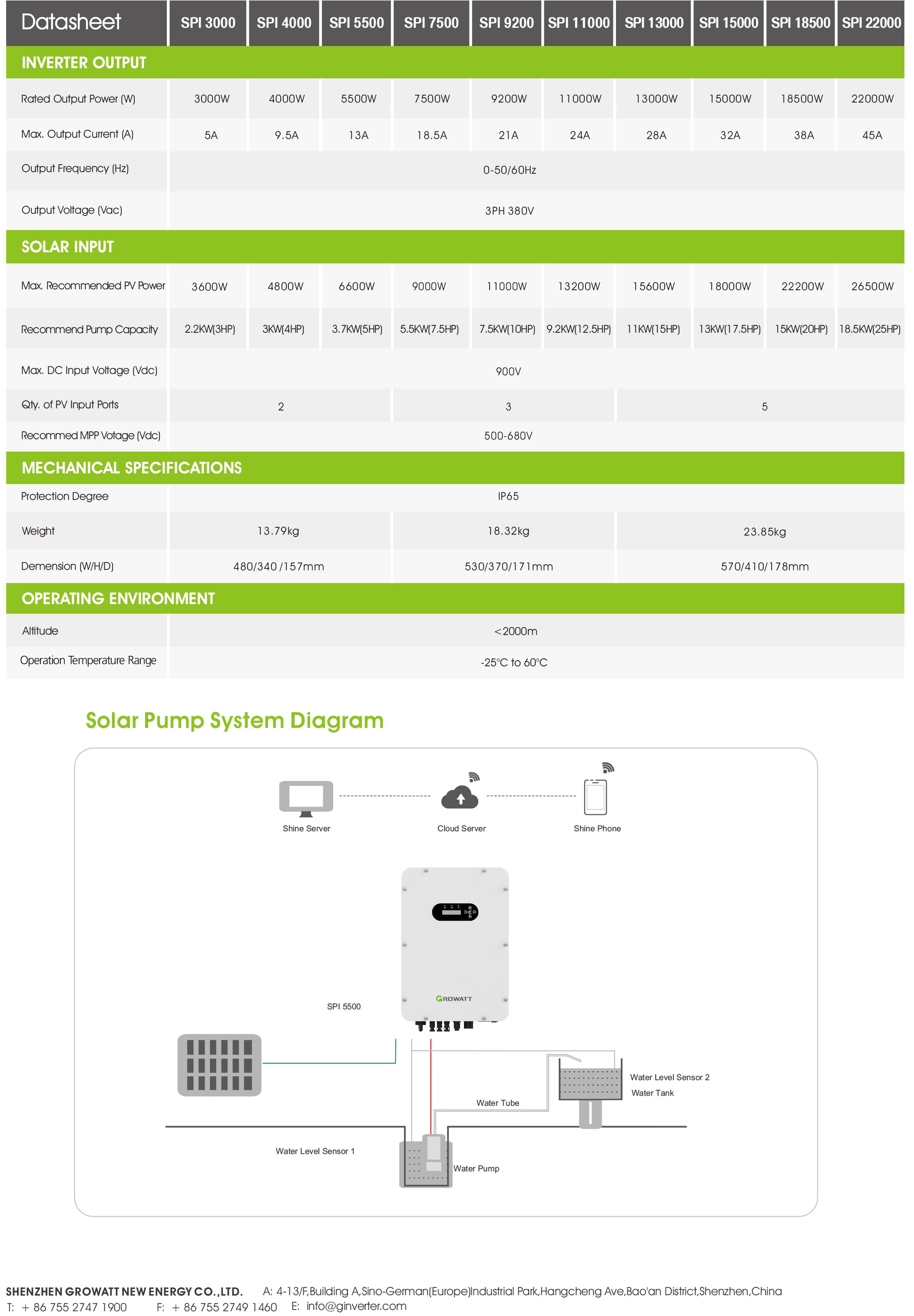Click the Growatt logo on the inverter

(x=454, y=999)
